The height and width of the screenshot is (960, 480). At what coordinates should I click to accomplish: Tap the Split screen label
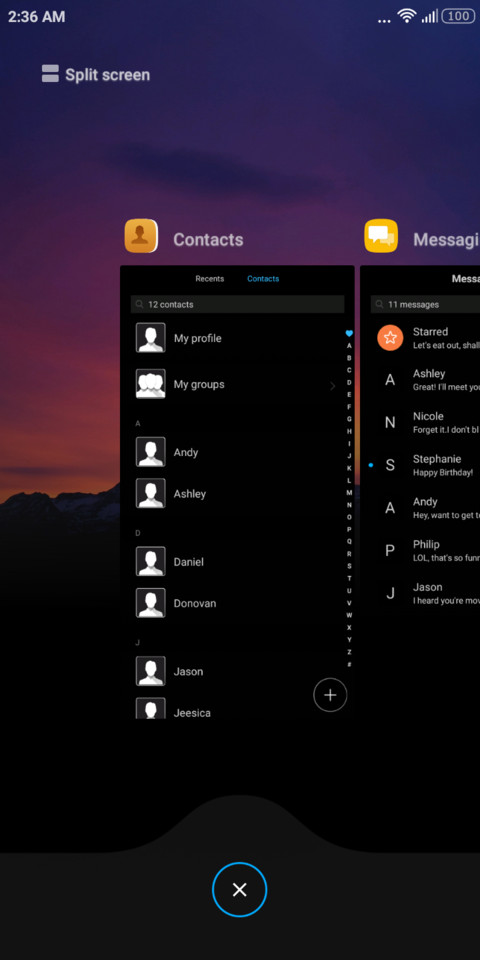(x=108, y=75)
